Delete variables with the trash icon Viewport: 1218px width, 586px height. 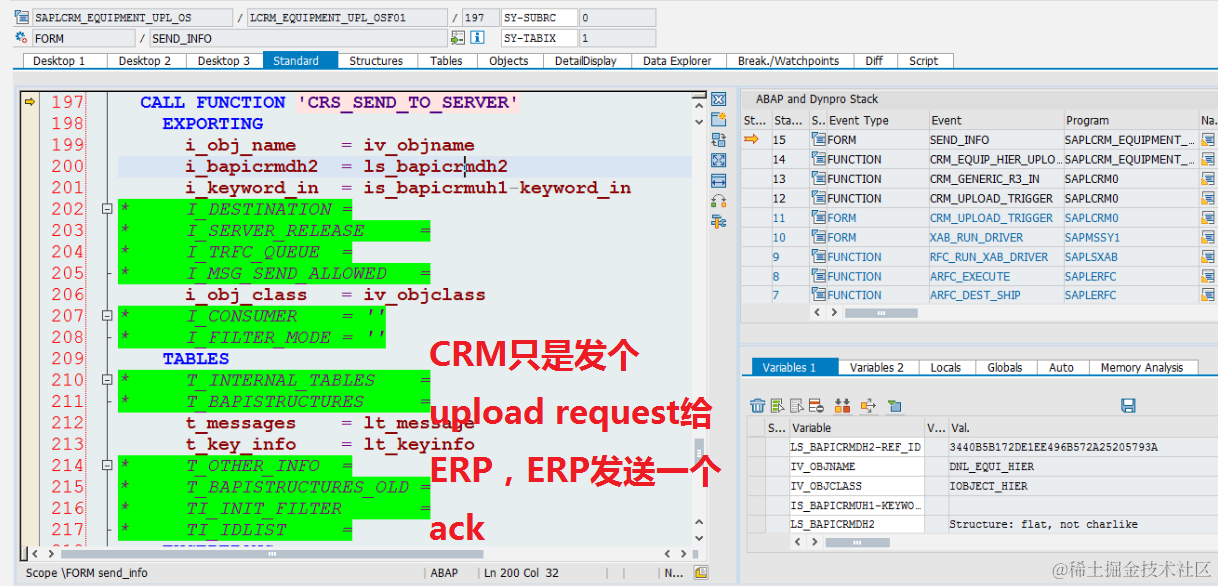[x=758, y=405]
